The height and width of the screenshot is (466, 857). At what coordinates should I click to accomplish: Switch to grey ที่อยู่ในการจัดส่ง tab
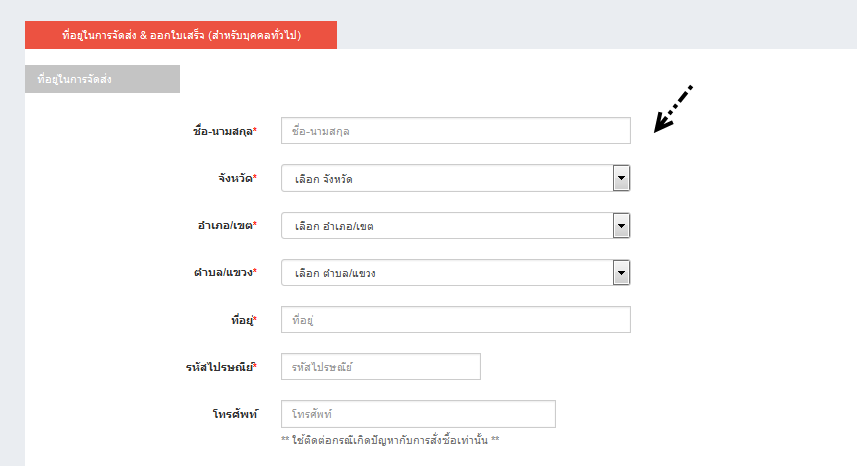[x=102, y=79]
